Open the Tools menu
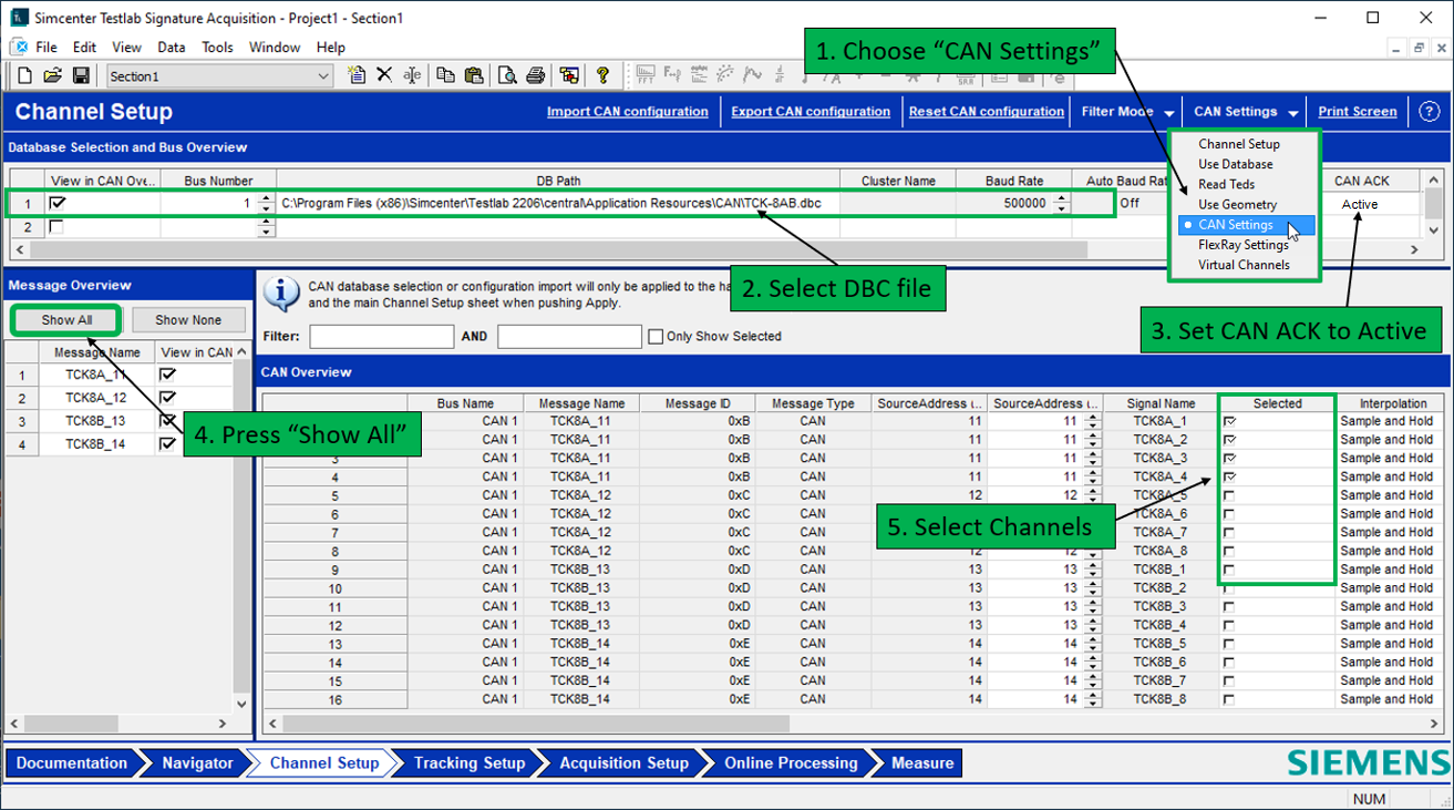 coord(217,47)
